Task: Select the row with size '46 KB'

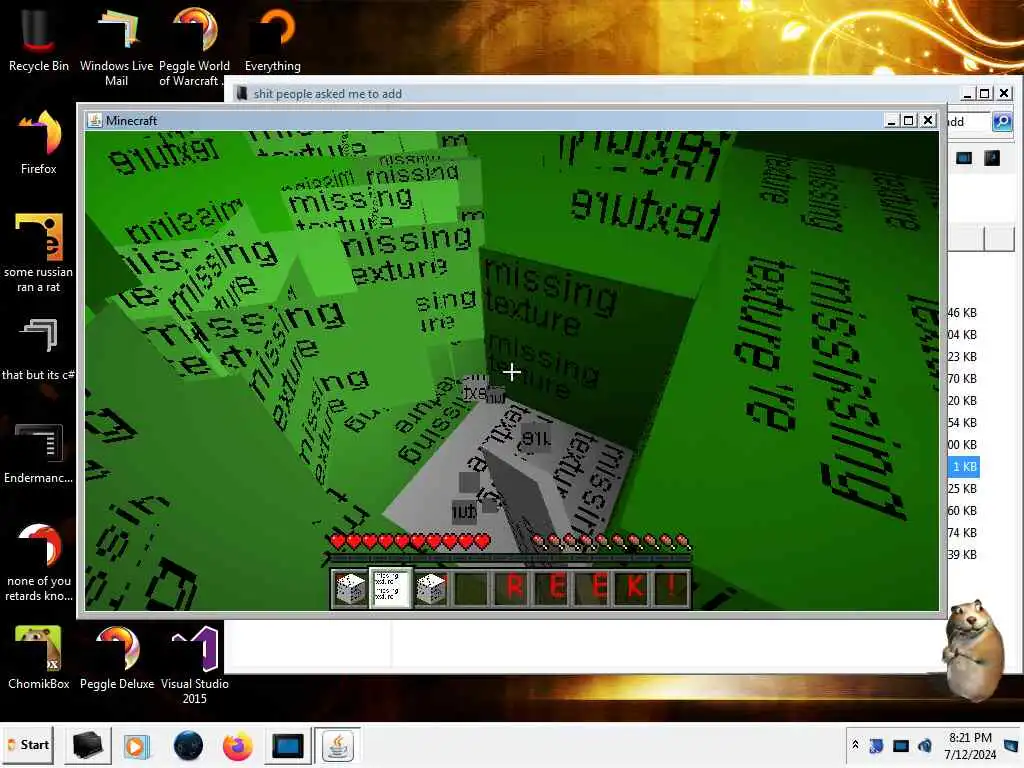Action: click(963, 313)
